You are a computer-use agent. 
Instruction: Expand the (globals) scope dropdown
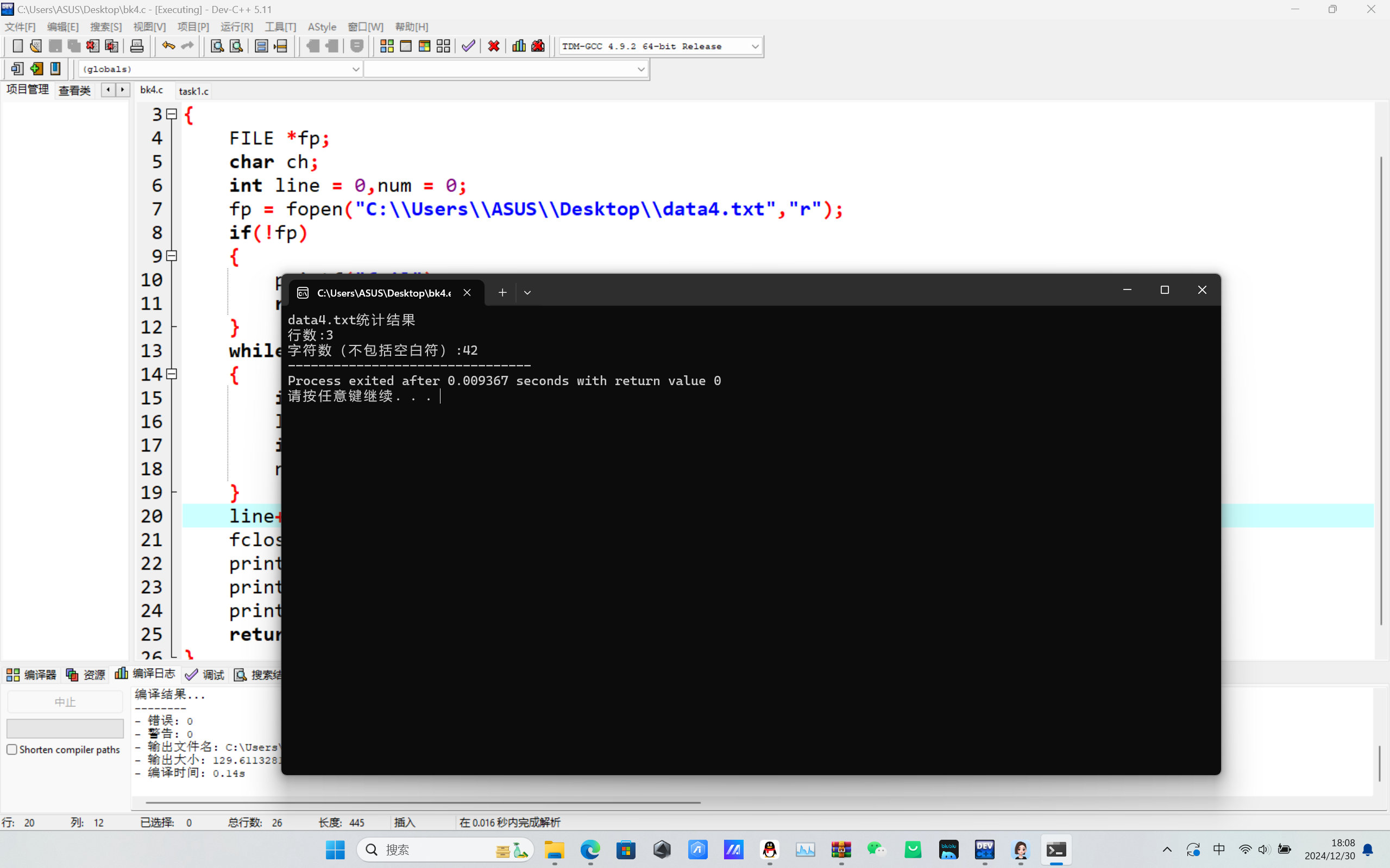tap(355, 70)
